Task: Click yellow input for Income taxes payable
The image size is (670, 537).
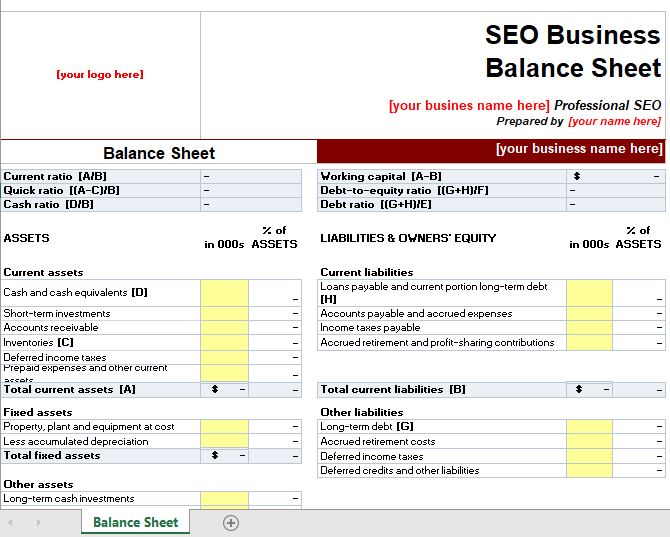Action: point(589,328)
